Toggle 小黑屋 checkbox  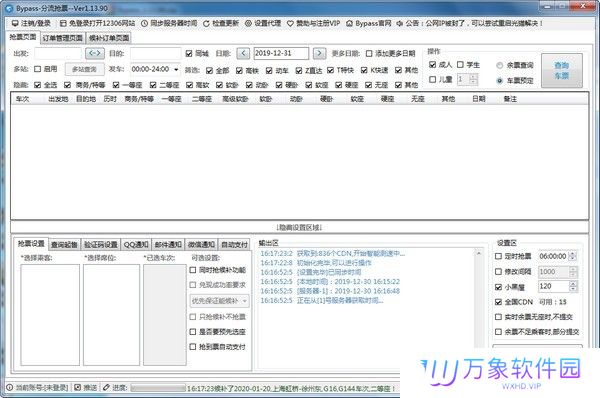(x=498, y=287)
